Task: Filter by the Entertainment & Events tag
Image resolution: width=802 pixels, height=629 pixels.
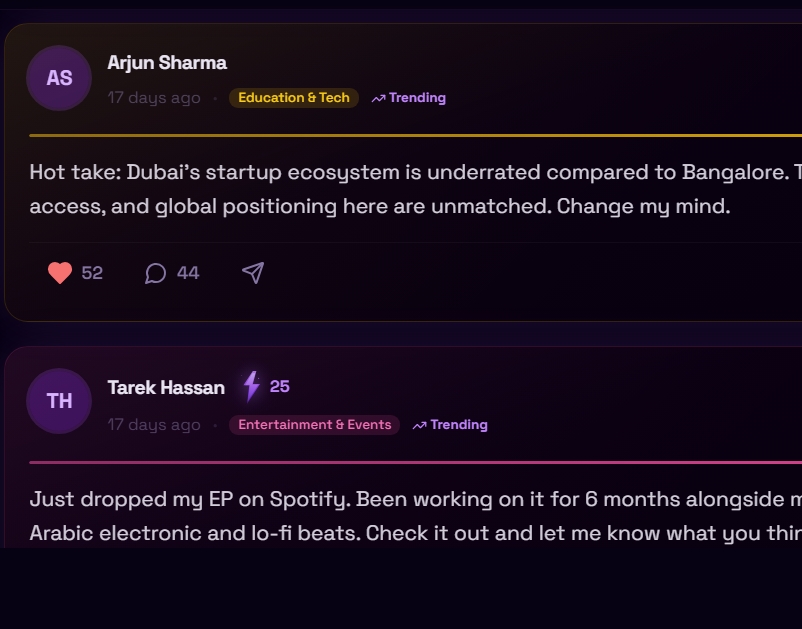Action: pyautogui.click(x=314, y=425)
